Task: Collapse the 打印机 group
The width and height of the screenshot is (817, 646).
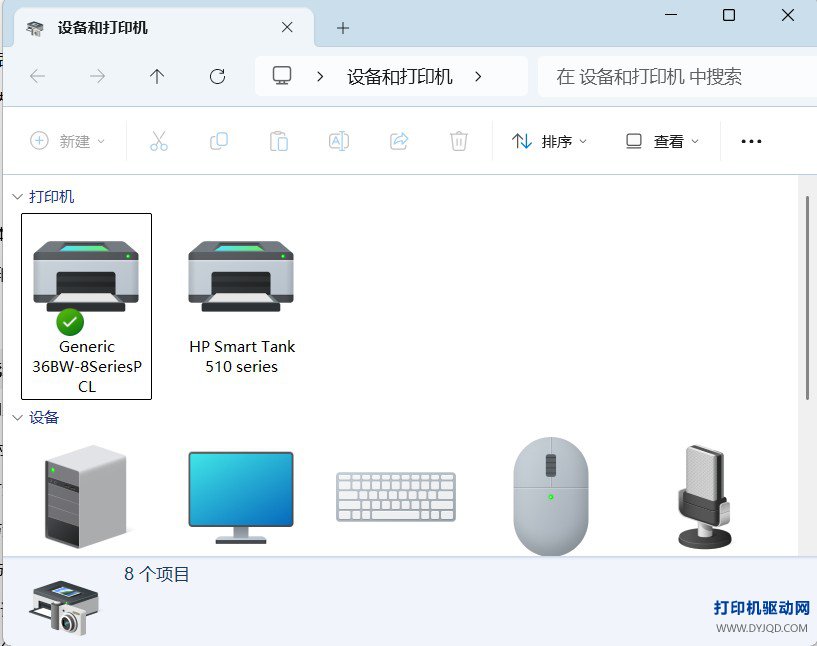Action: click(x=17, y=196)
